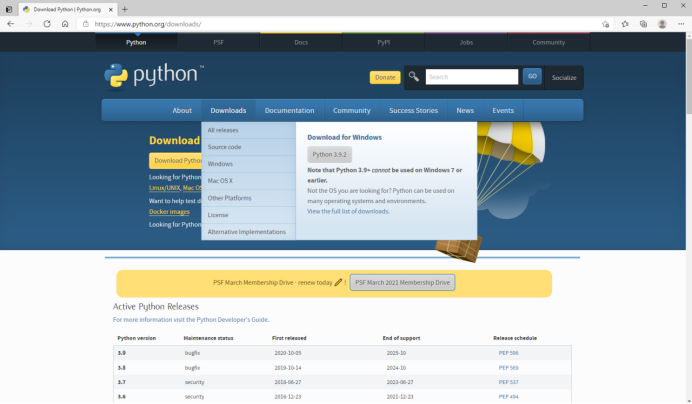Click the vertical page scrollbar thumb
Viewport: 692px width, 404px height.
coord(689,77)
